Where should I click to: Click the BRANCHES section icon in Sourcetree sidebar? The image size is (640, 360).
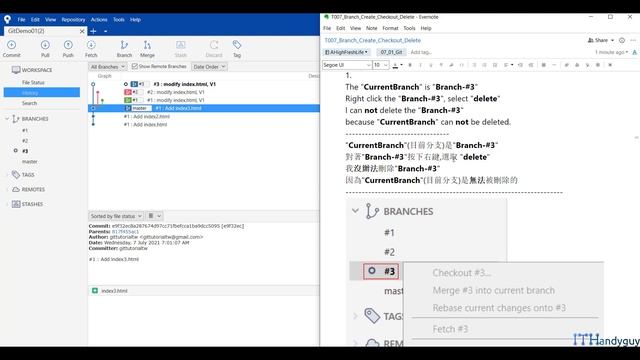[16, 119]
